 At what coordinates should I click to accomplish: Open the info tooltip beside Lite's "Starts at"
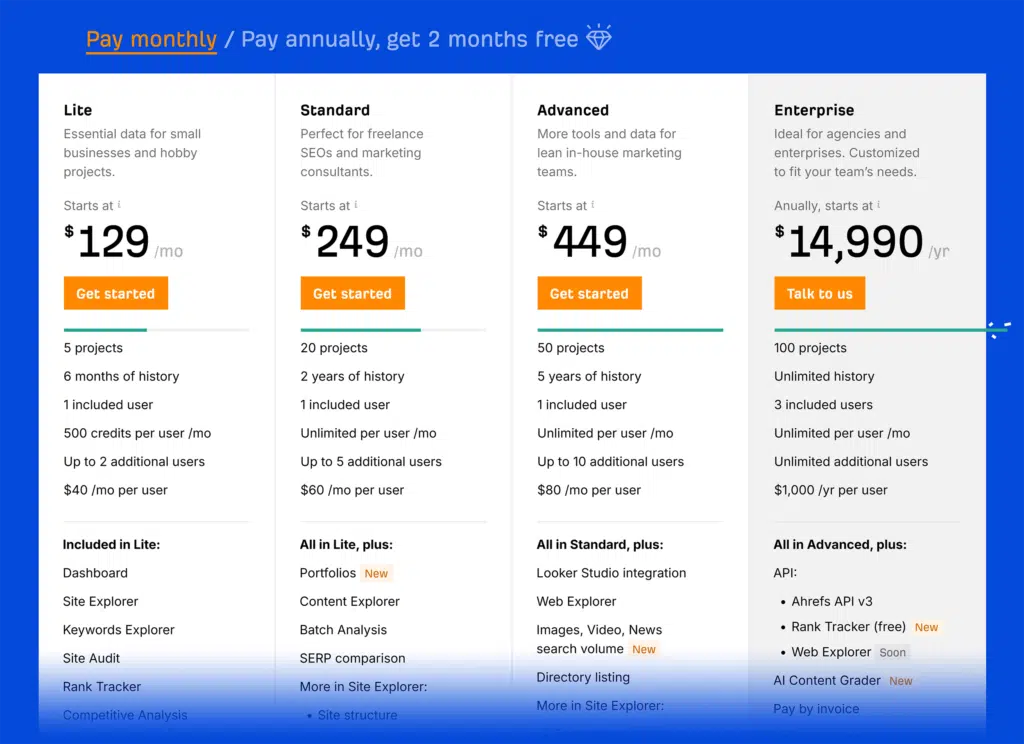click(x=121, y=204)
